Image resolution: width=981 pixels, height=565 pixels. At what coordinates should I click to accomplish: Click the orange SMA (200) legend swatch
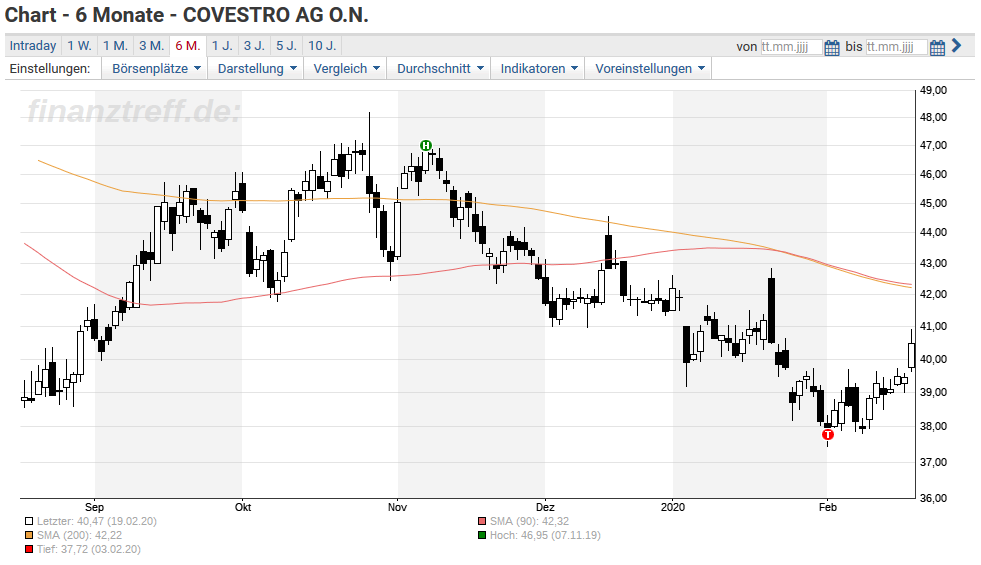[x=29, y=535]
